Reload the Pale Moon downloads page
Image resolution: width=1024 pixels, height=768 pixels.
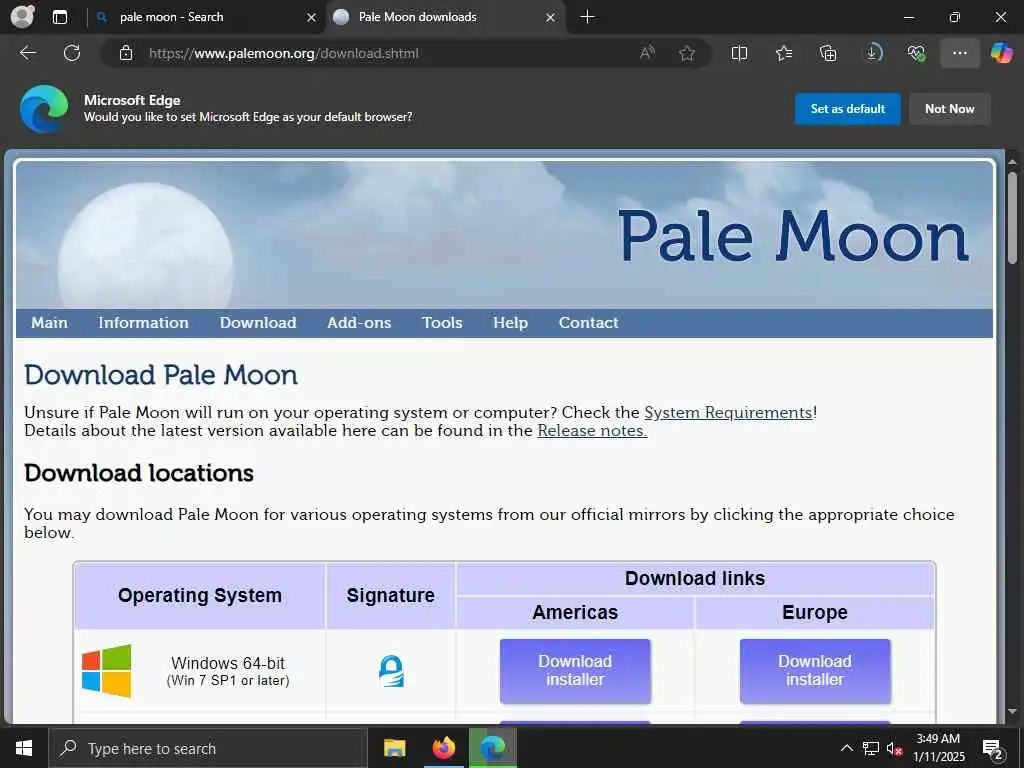click(72, 53)
